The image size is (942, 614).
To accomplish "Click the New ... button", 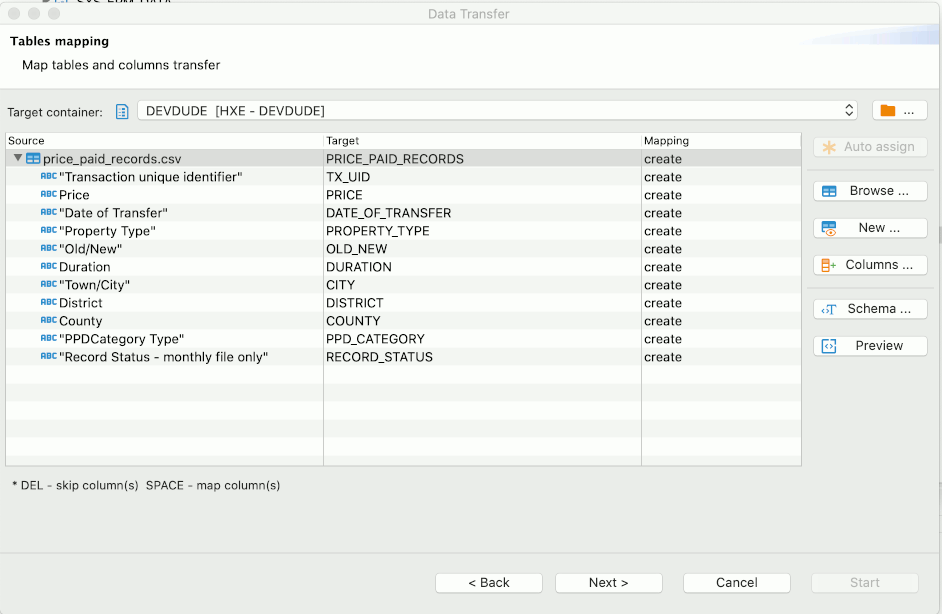I will 870,228.
